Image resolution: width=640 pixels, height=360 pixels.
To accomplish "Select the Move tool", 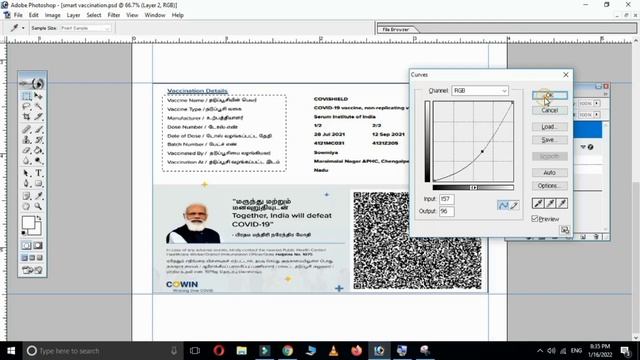I will pyautogui.click(x=38, y=96).
